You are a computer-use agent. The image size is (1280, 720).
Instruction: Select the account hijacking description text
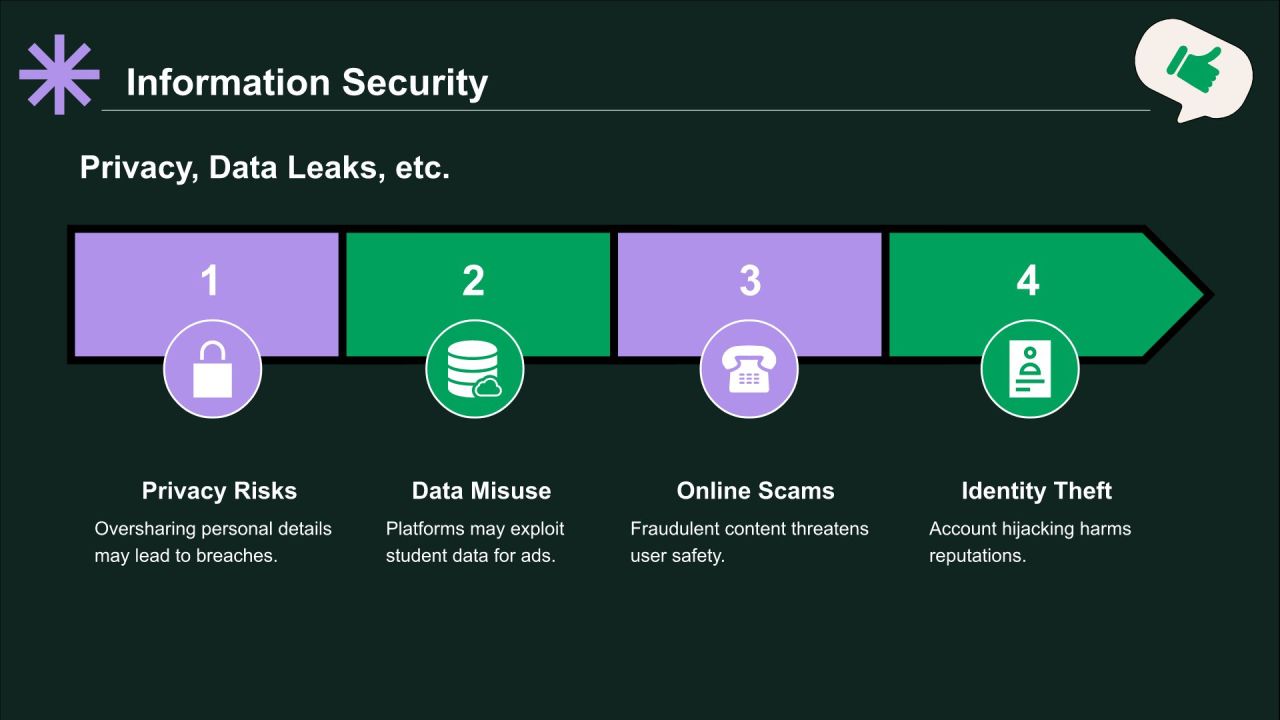click(x=1029, y=542)
